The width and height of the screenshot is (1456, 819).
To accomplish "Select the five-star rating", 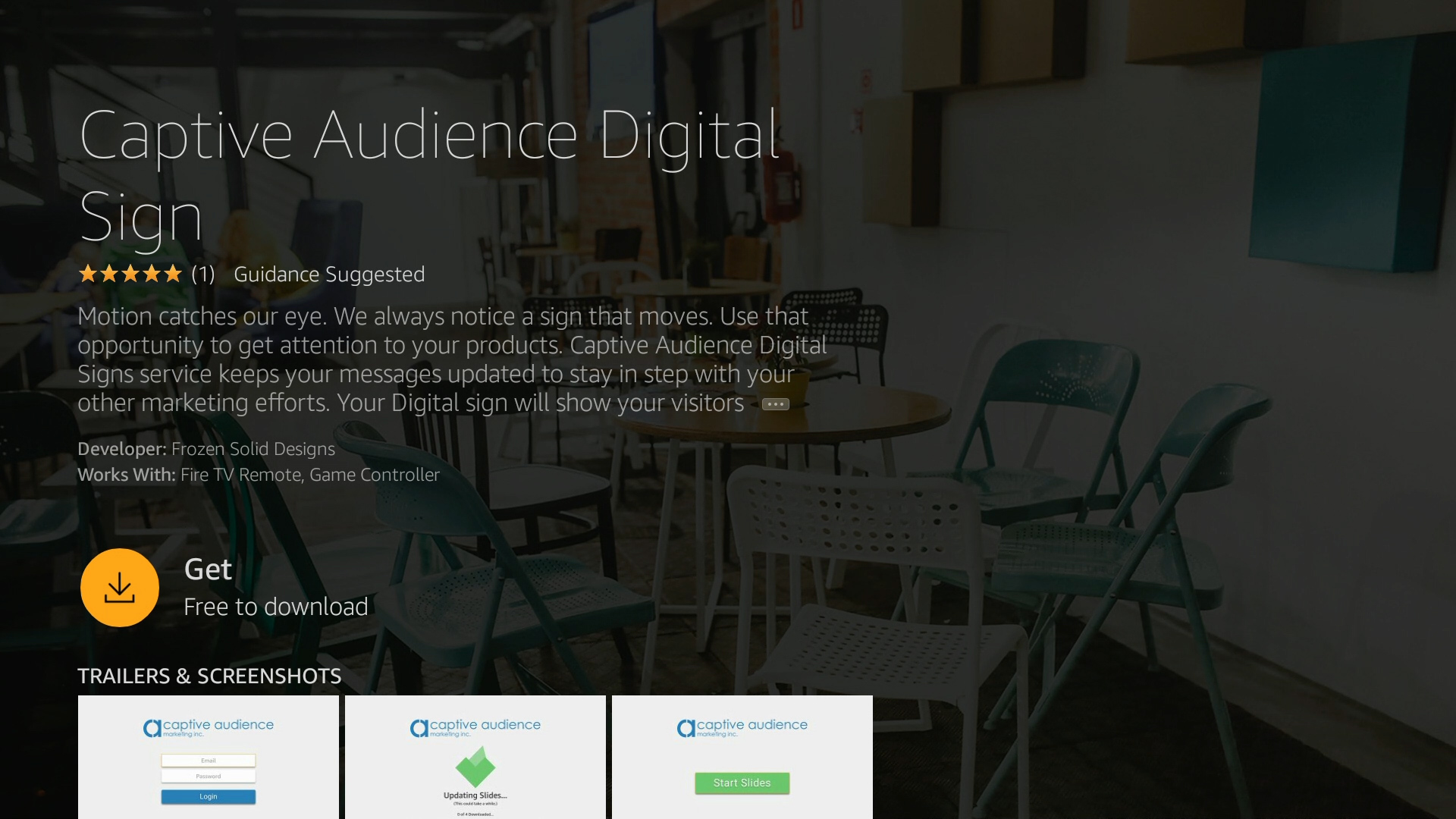I will 130,274.
